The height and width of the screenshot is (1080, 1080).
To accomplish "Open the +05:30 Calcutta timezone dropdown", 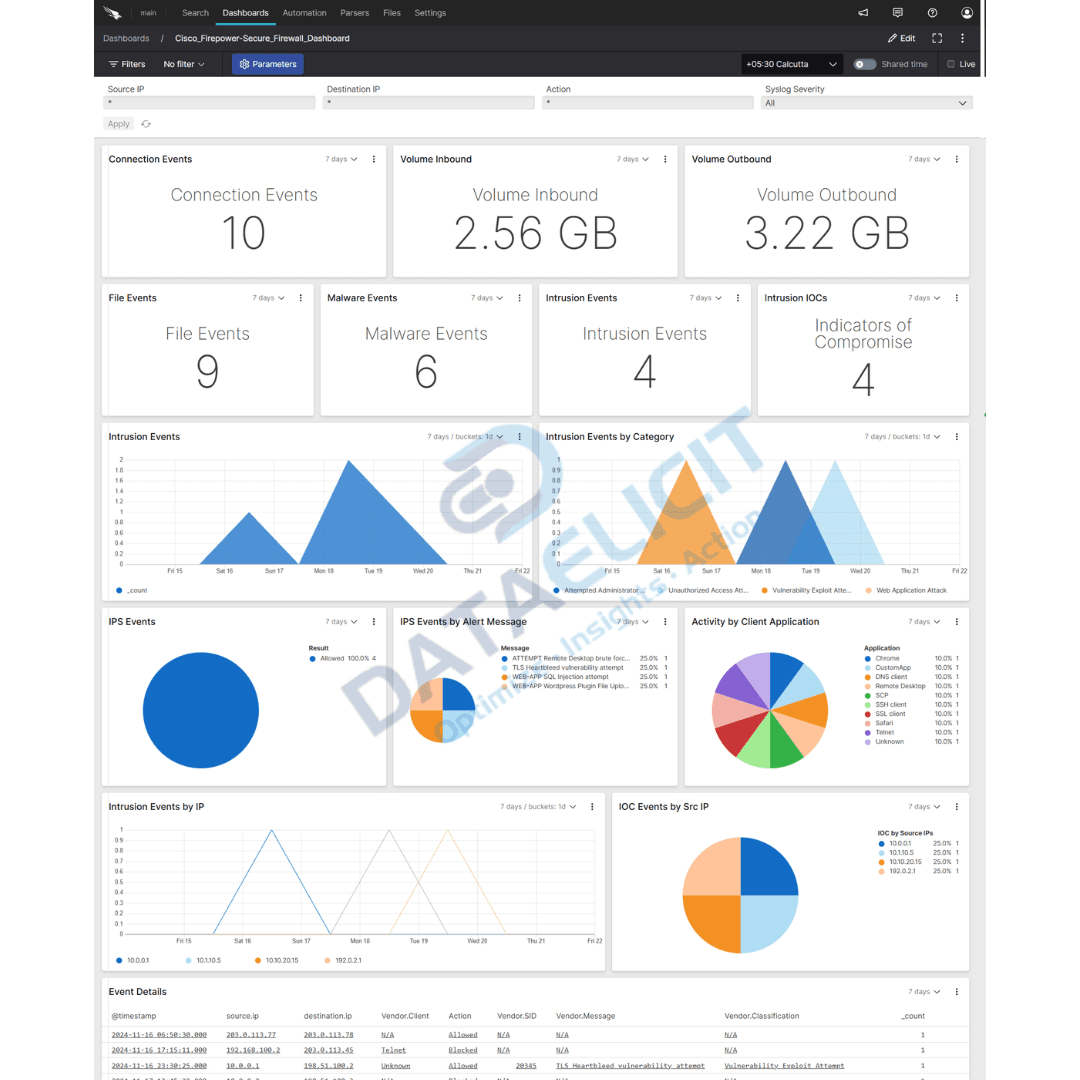I will point(790,63).
